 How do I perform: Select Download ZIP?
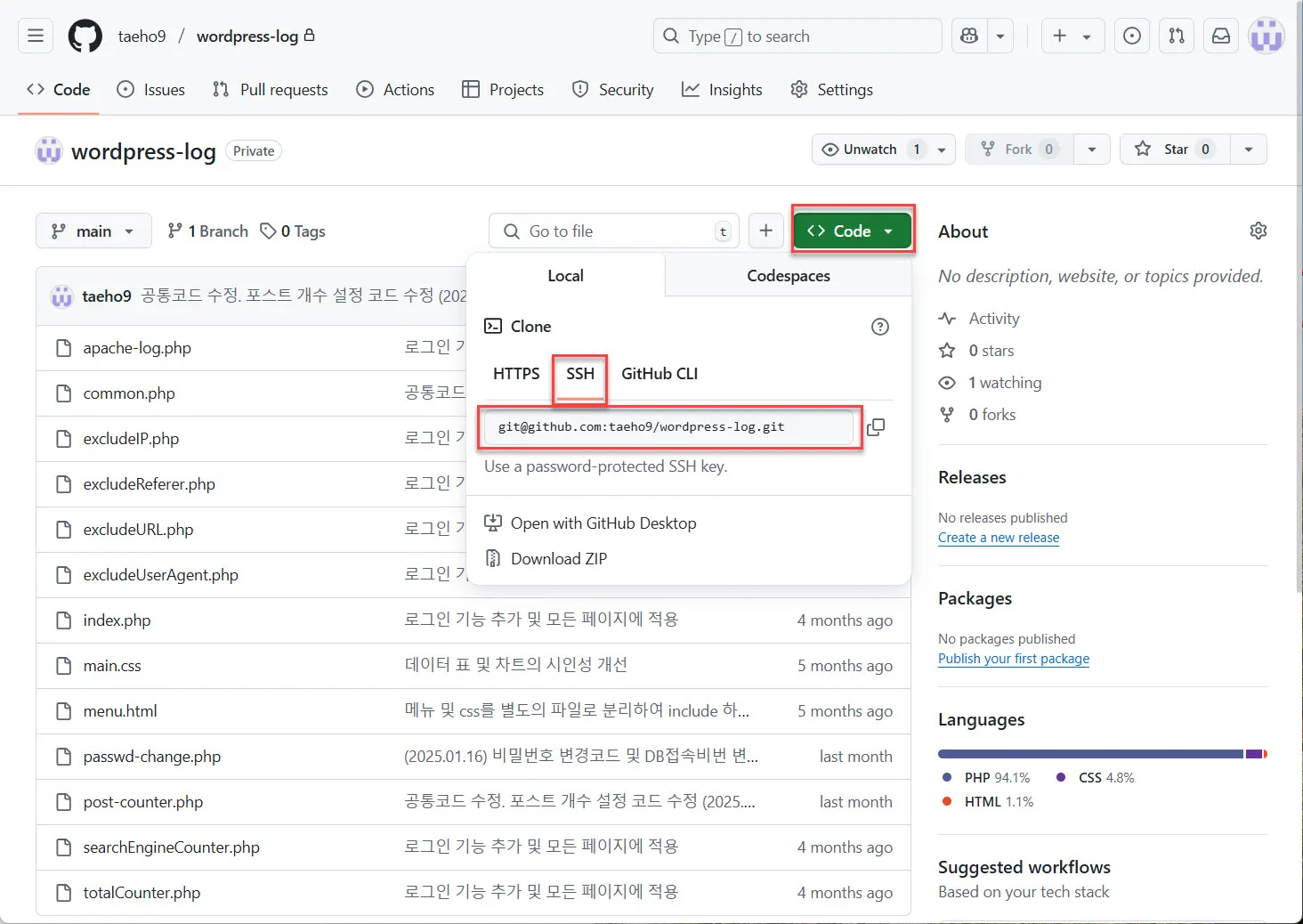tap(558, 558)
